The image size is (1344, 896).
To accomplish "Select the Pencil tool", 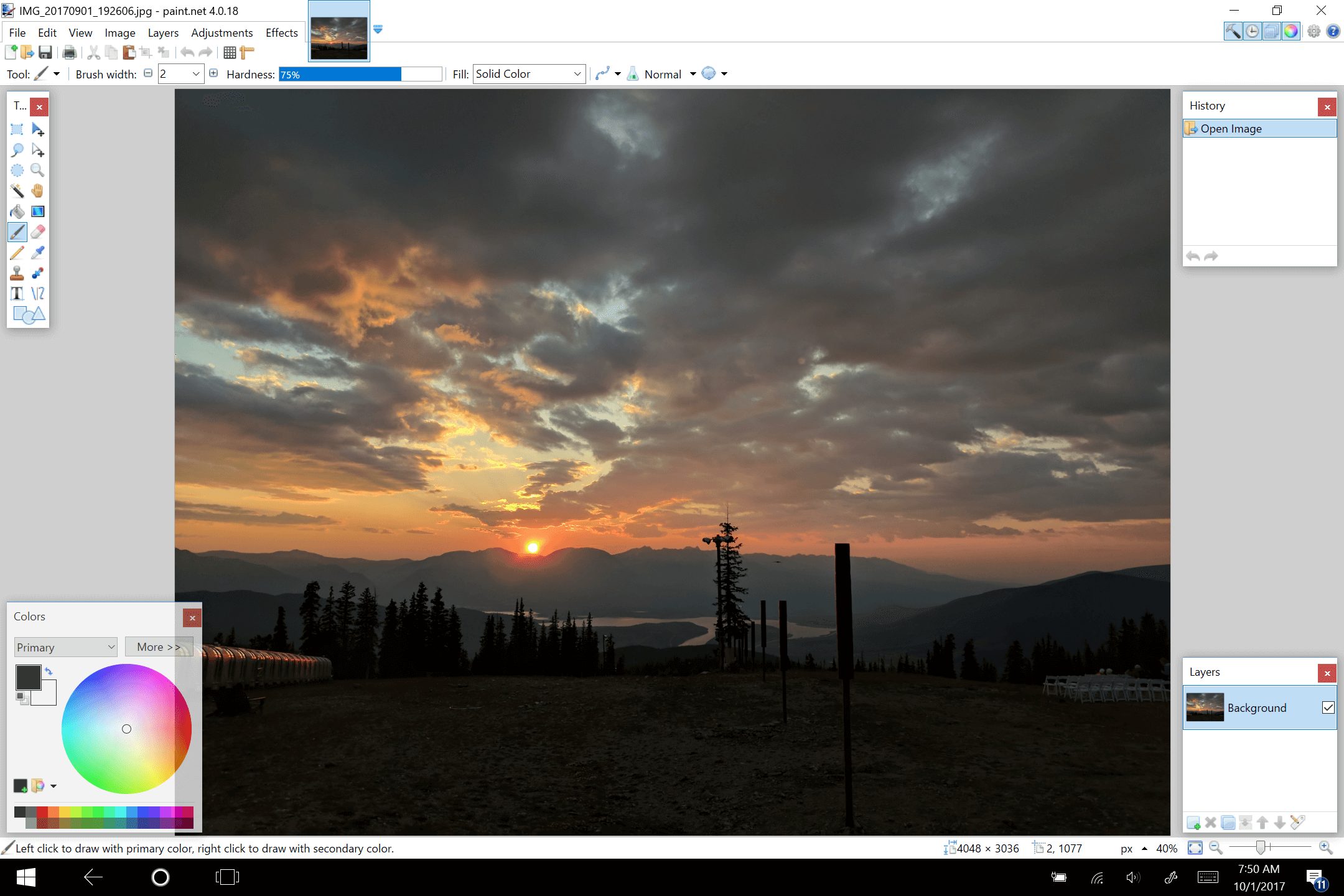I will pyautogui.click(x=17, y=253).
